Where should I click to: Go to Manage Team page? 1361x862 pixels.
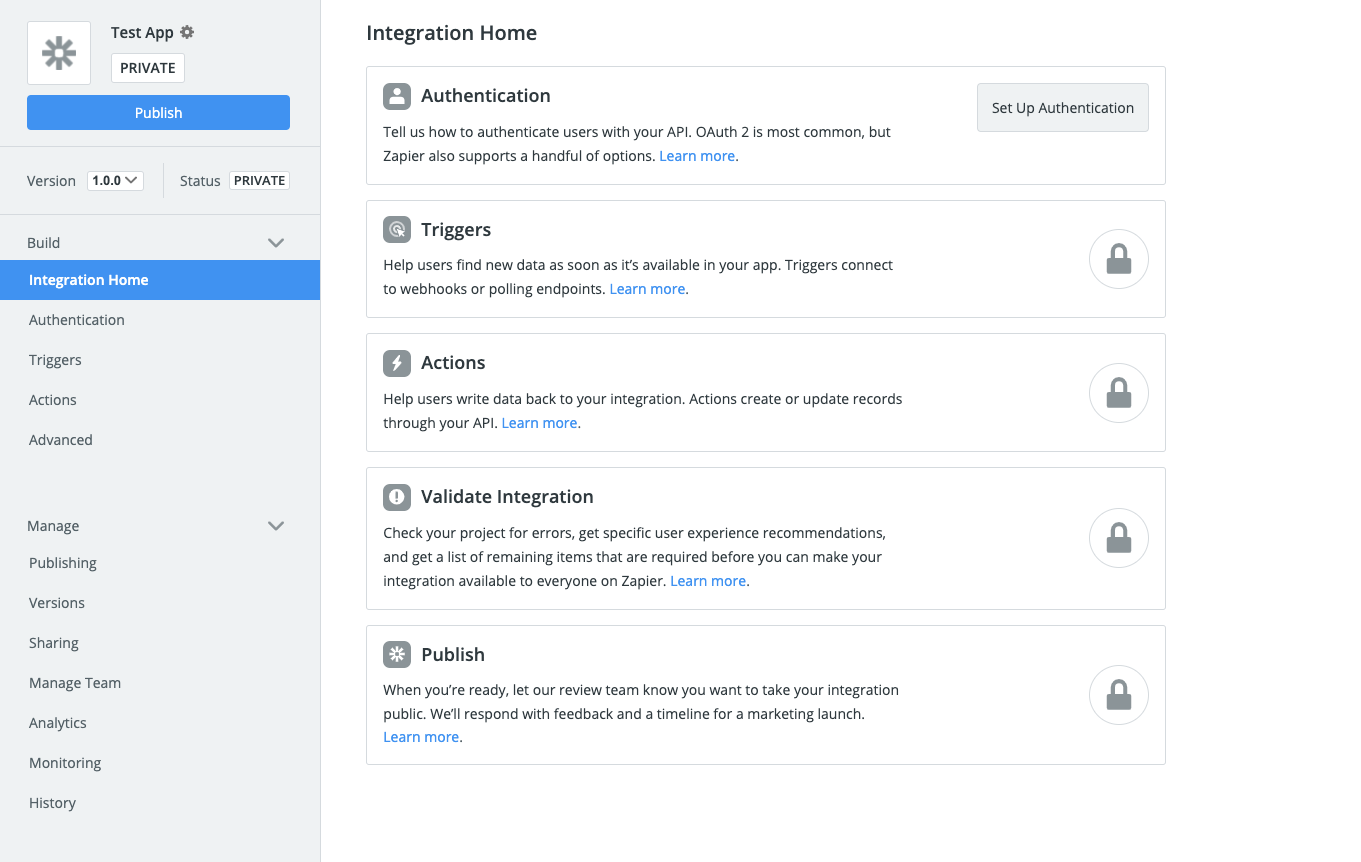75,683
